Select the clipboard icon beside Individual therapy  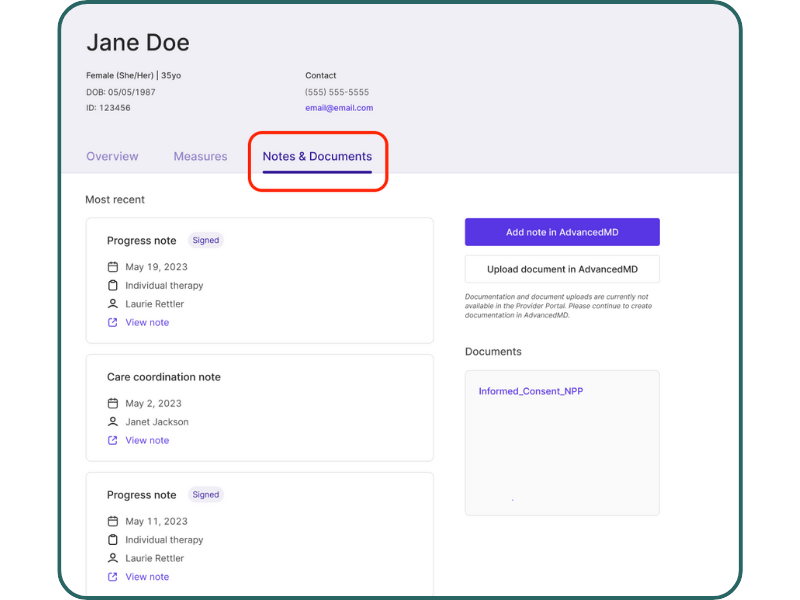click(113, 284)
